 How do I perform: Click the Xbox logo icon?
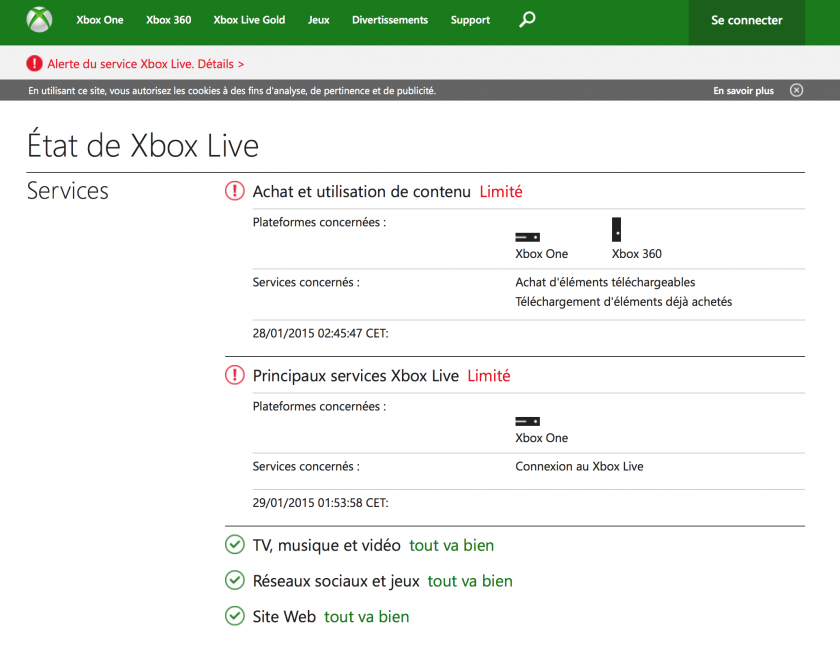(38, 19)
